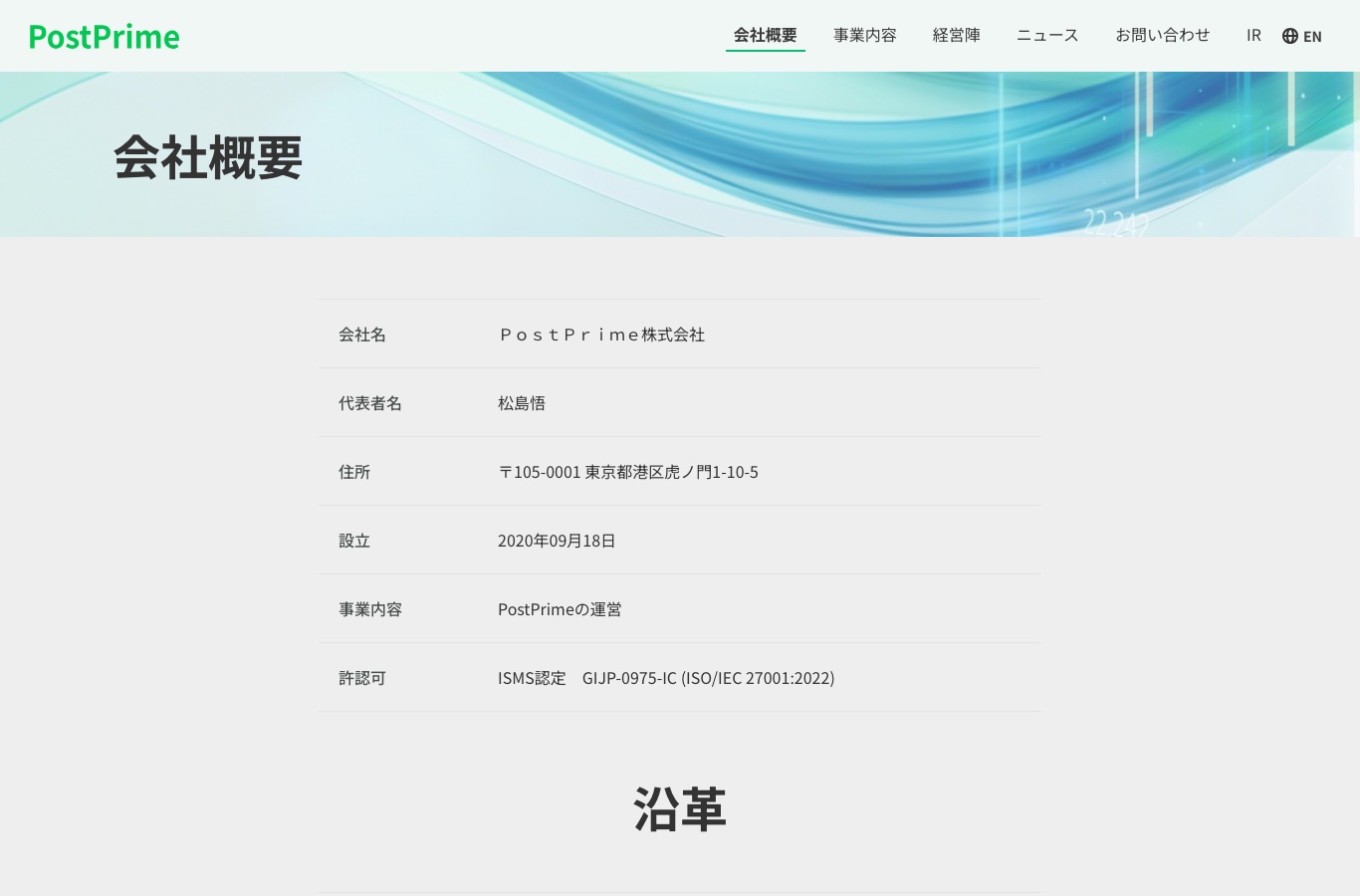
Task: Go to the 経営陣 page
Action: [x=957, y=35]
